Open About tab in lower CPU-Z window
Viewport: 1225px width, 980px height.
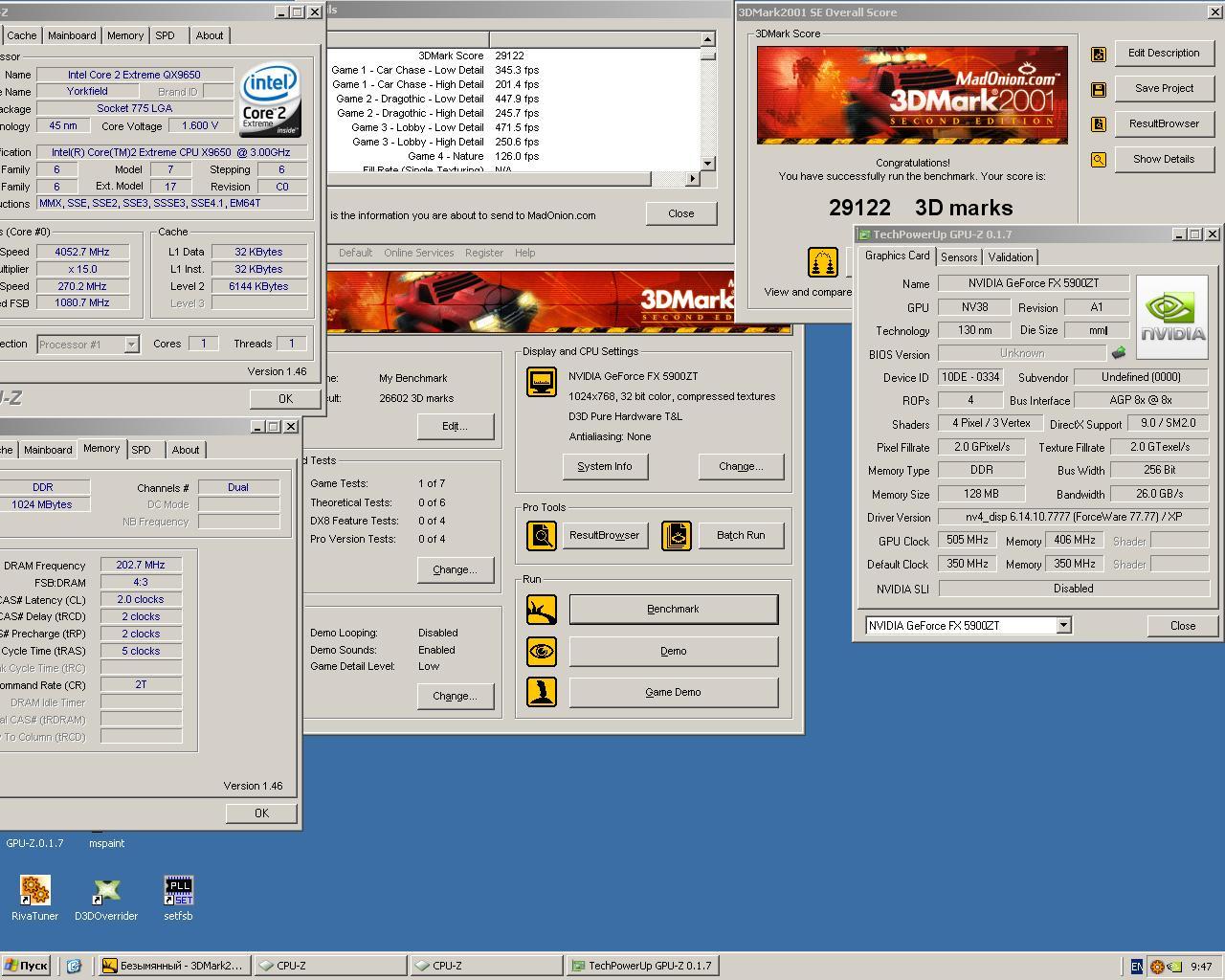click(x=186, y=450)
